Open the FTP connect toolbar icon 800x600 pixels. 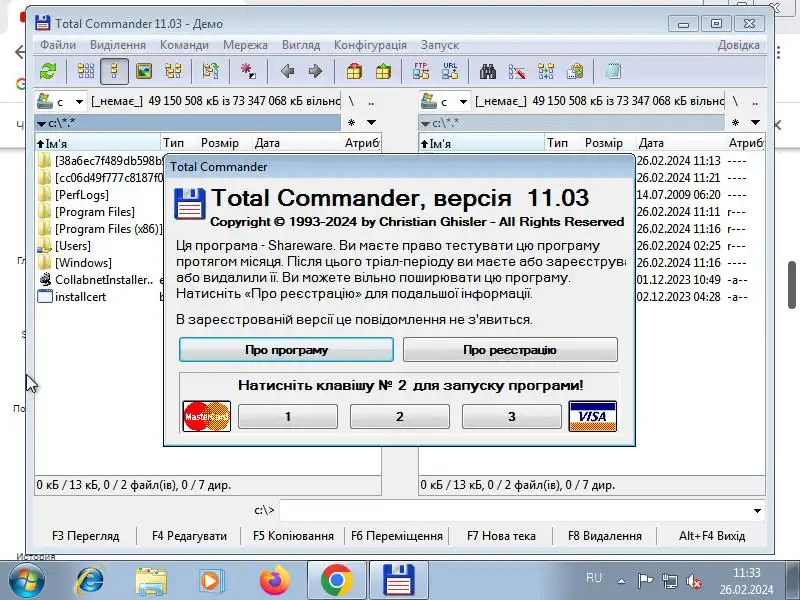(x=421, y=71)
